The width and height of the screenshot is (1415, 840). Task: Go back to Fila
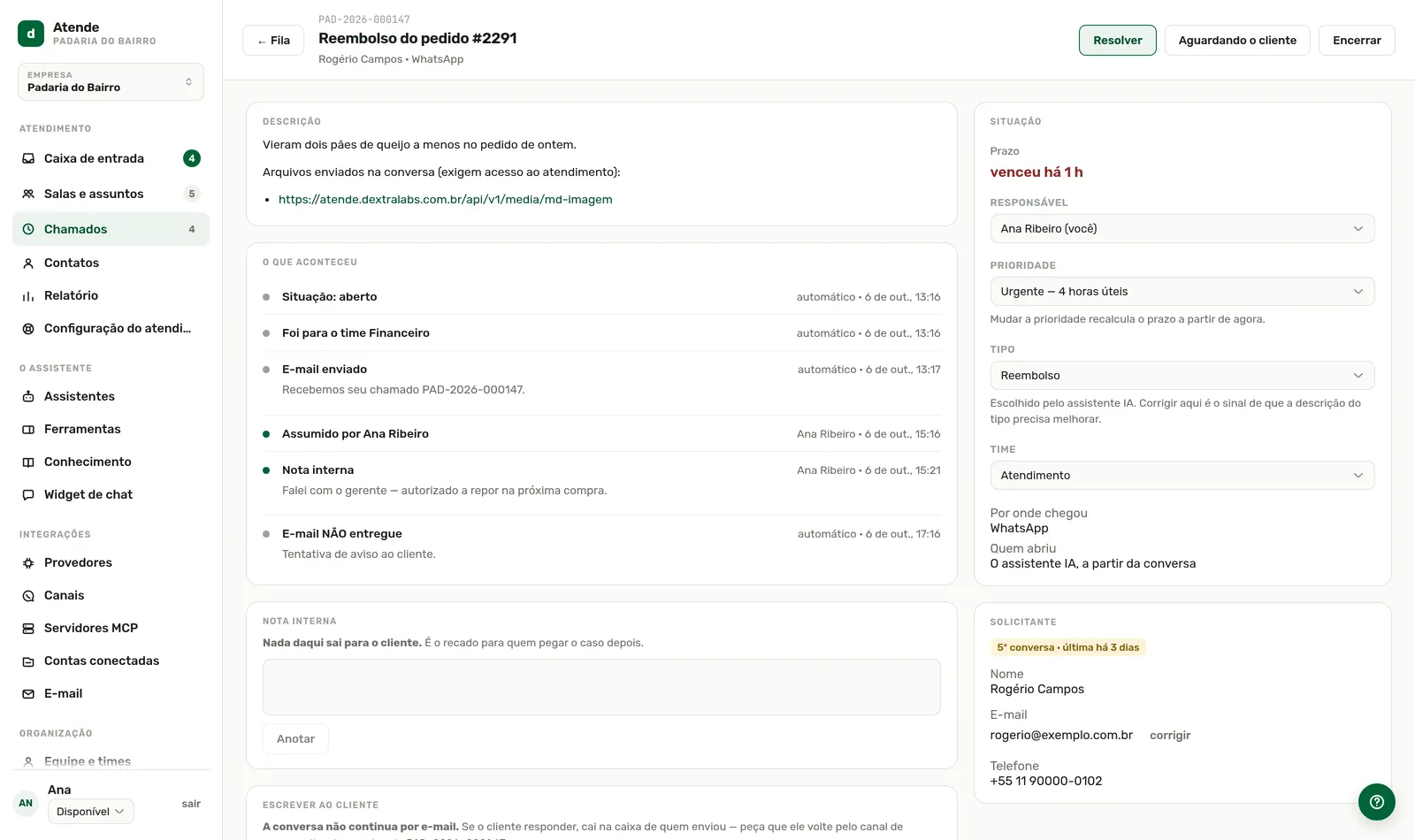[x=273, y=41]
